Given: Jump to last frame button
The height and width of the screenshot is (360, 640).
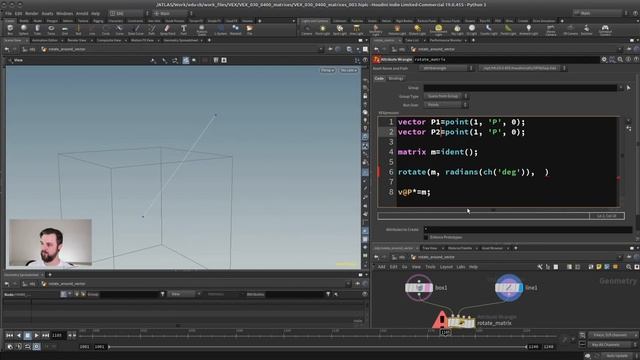Looking at the screenshot, I should point(45,335).
